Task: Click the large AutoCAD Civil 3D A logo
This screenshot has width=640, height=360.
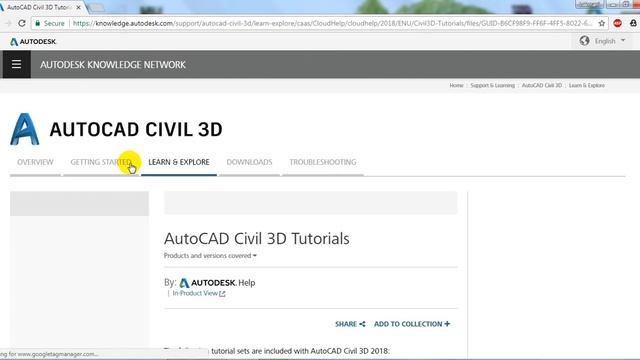Action: [24, 129]
